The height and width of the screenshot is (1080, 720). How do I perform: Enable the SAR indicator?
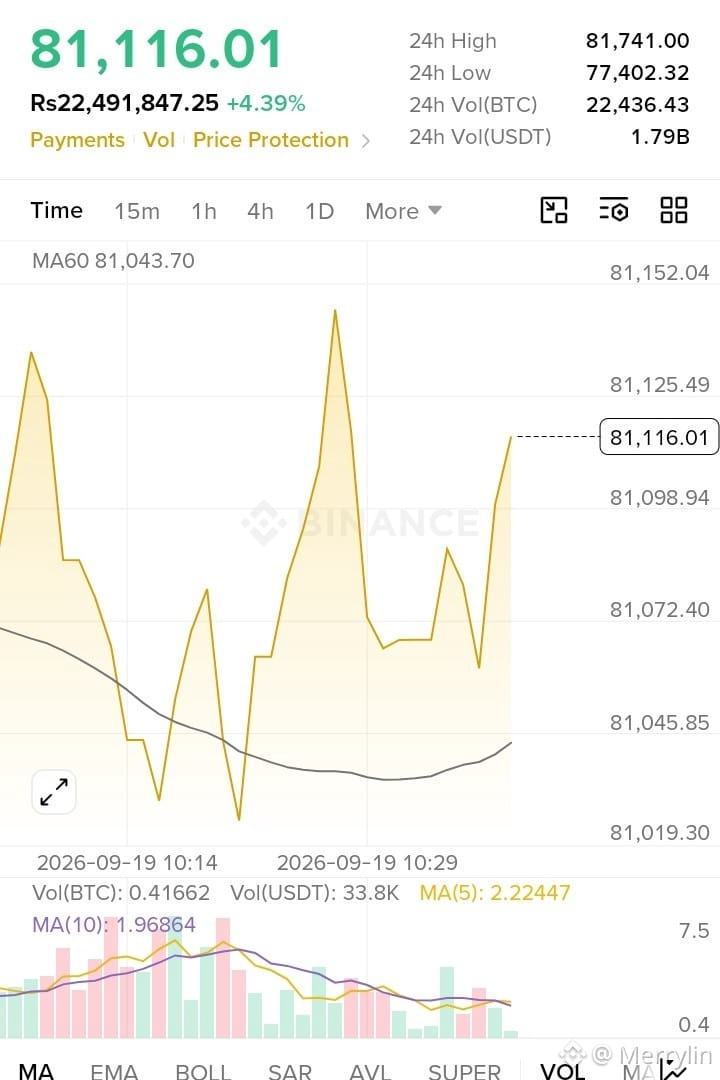[289, 1071]
